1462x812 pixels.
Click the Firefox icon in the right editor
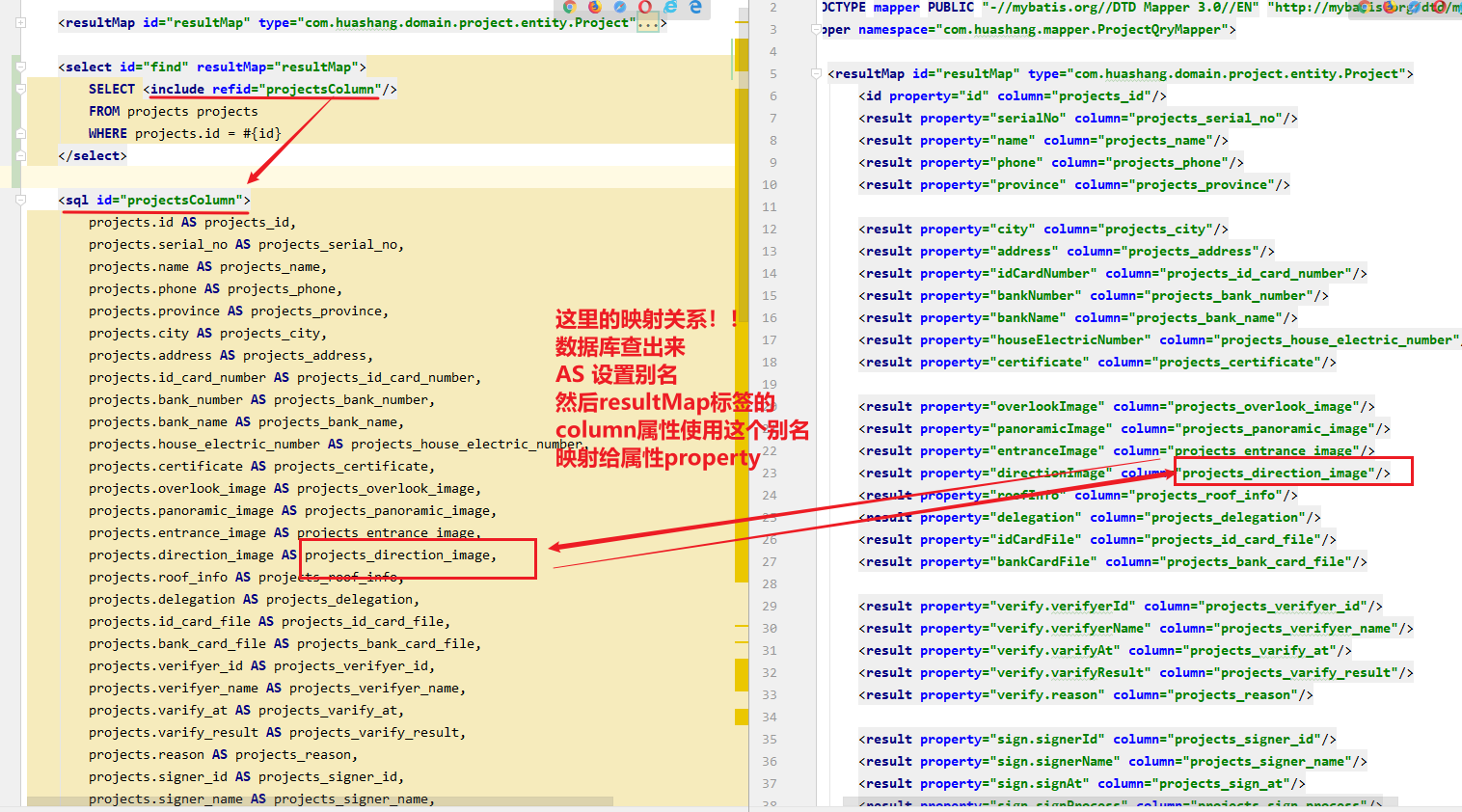pyautogui.click(x=1390, y=7)
